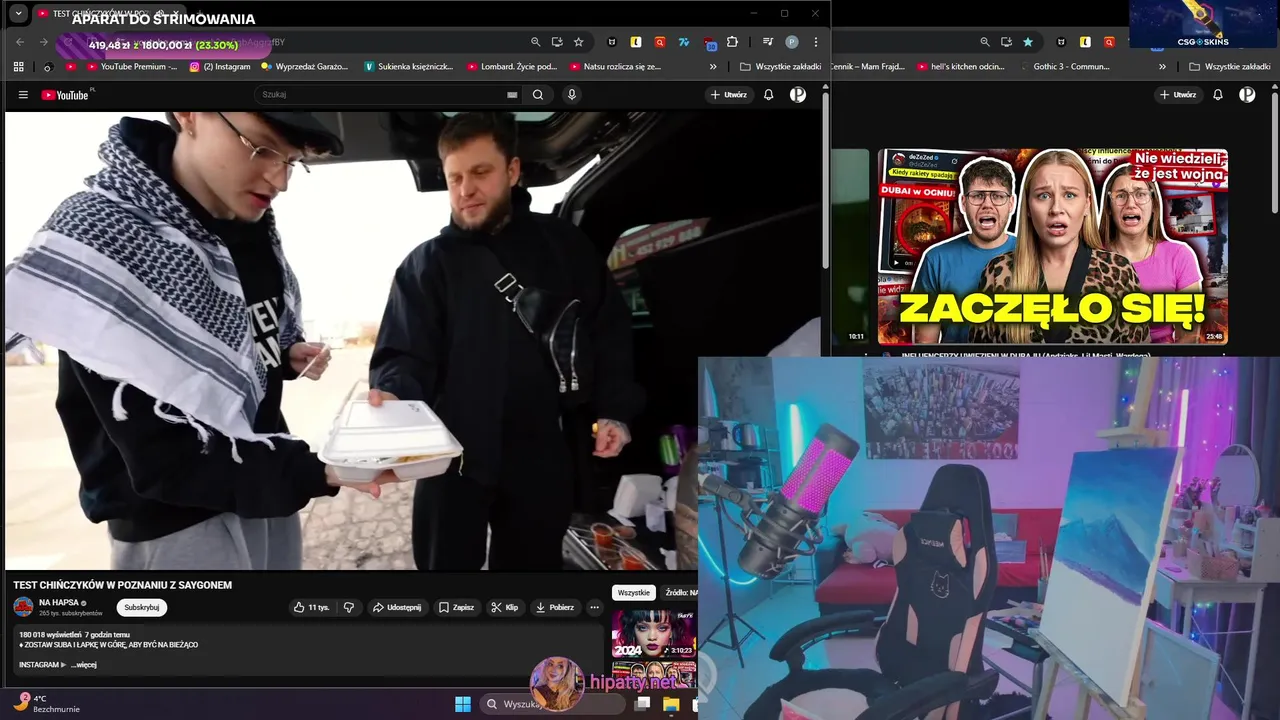The image size is (1280, 720).
Task: Open the account avatar in the right window
Action: coord(1247,95)
